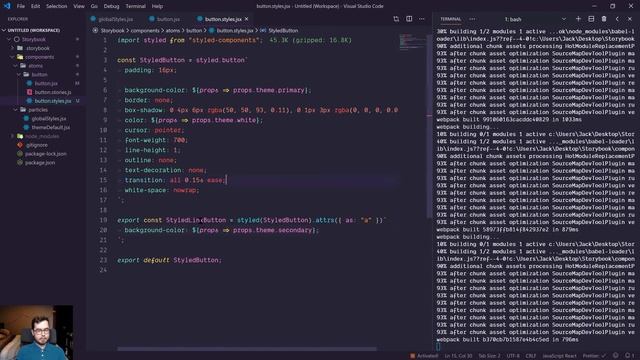The width and height of the screenshot is (640, 360).
Task: Click the Storybook breadcrumb
Action: [x=112, y=31]
